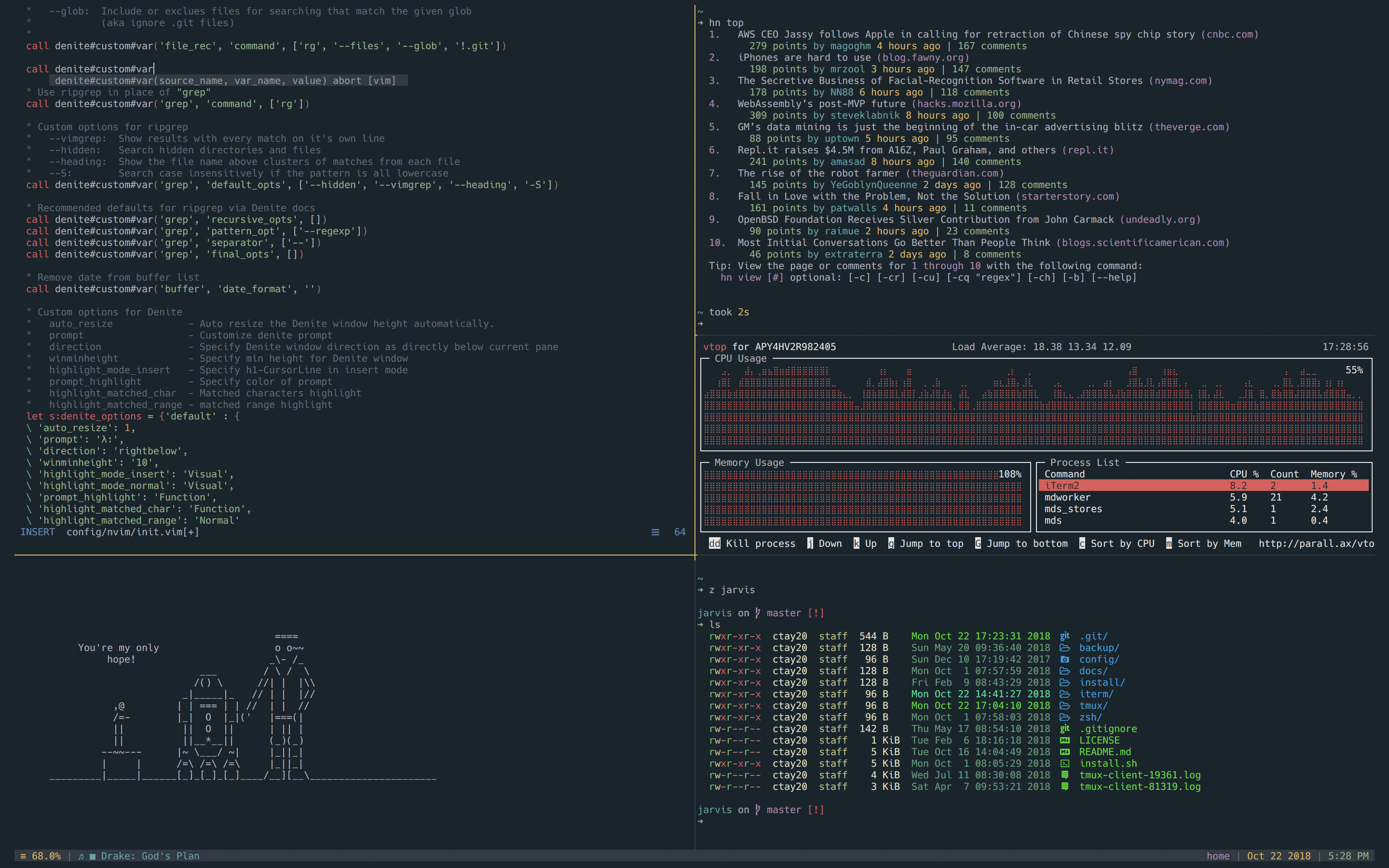1389x868 pixels.
Task: Click the hamburger icon next to line 64
Action: click(x=655, y=532)
